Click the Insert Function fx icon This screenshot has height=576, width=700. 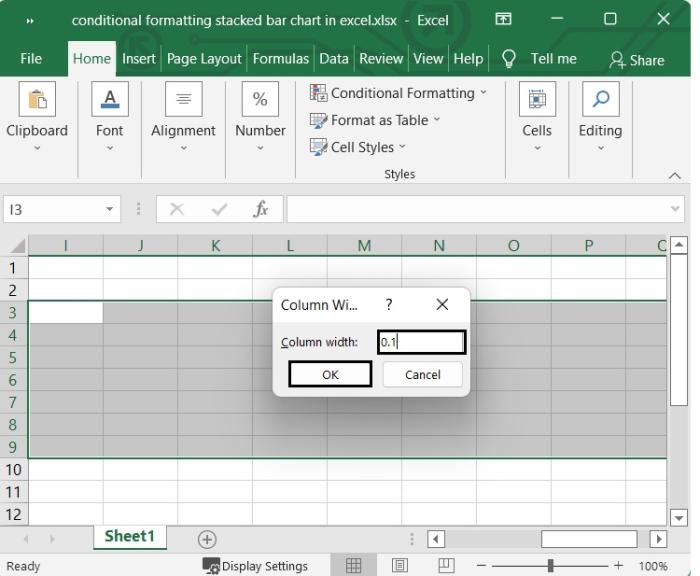click(261, 209)
